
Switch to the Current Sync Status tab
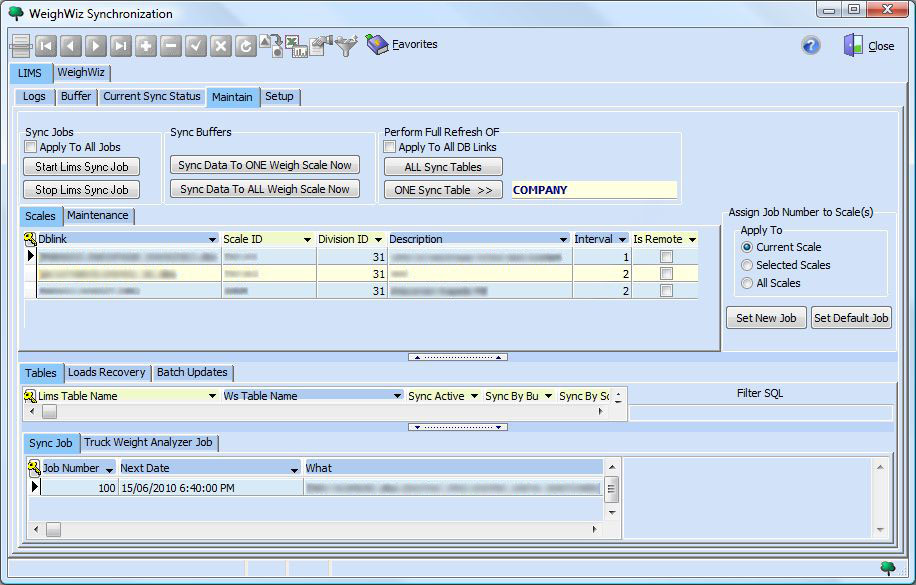152,97
